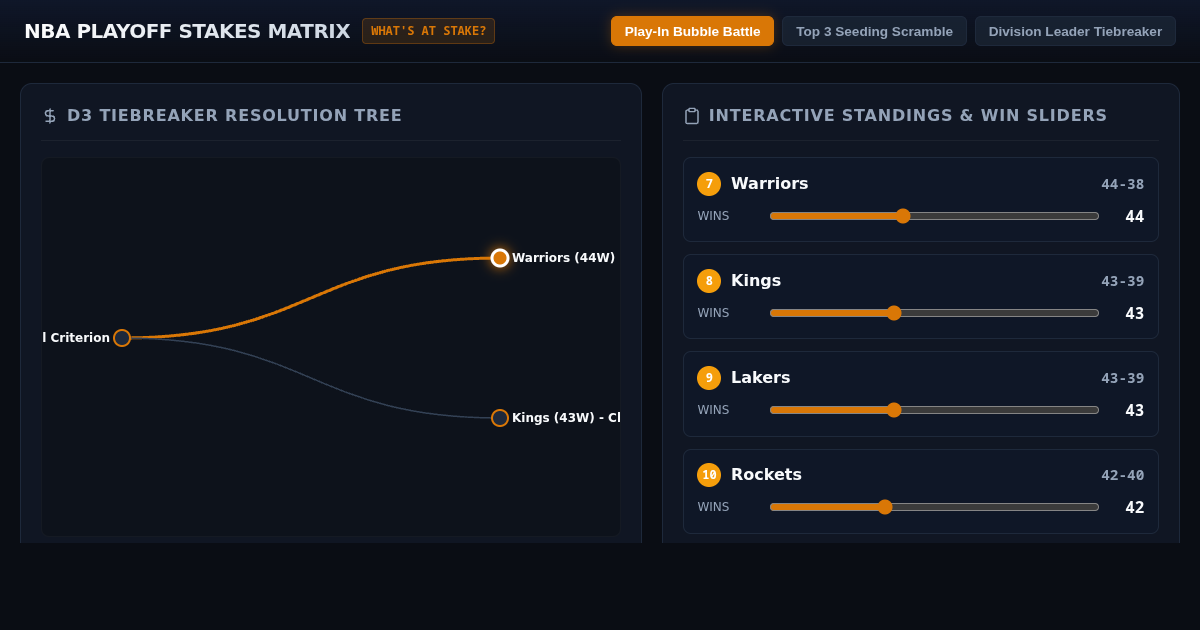This screenshot has width=1200, height=630.
Task: Select the Kings (43W) tree node
Action: (500, 418)
